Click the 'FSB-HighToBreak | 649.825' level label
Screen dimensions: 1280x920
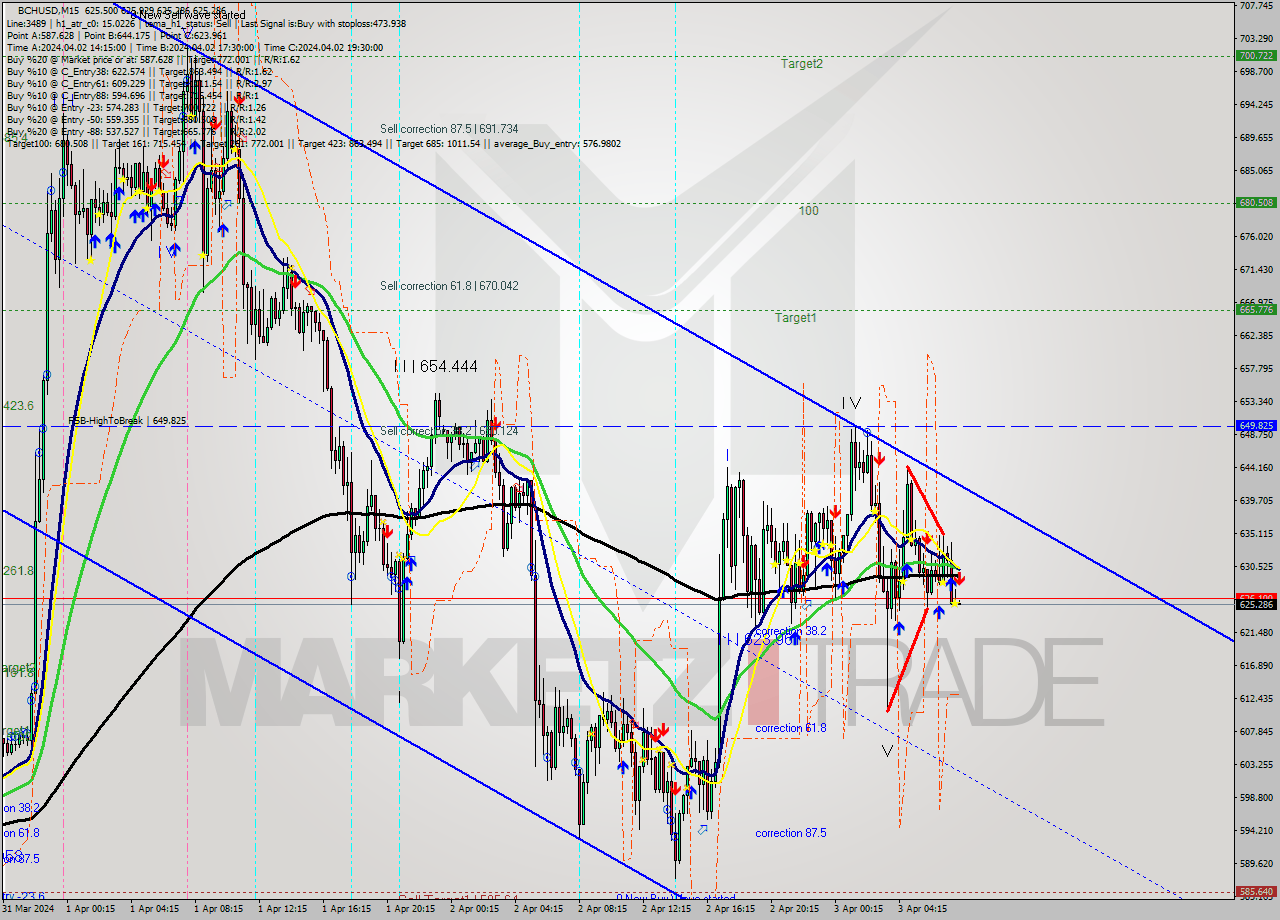[127, 421]
